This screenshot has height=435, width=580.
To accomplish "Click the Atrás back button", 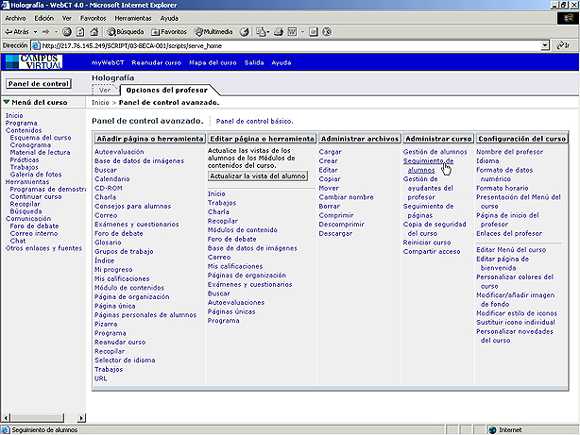I will pyautogui.click(x=17, y=32).
